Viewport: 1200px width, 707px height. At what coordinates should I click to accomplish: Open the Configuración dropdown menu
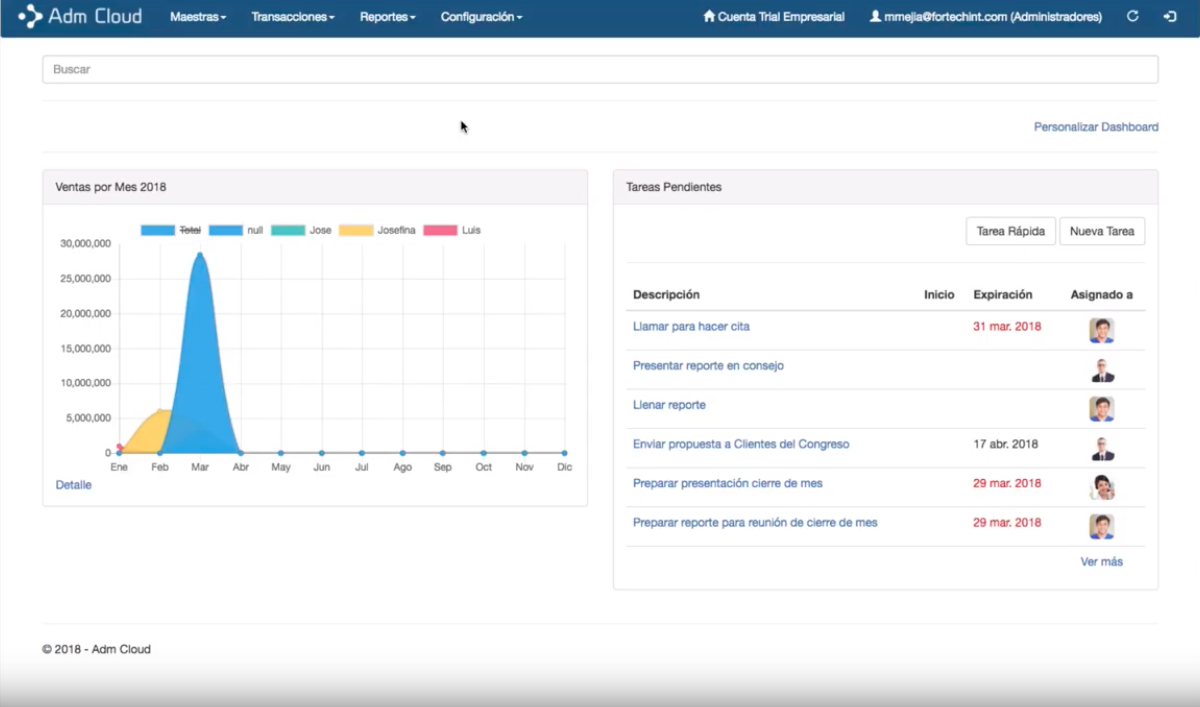click(x=481, y=17)
